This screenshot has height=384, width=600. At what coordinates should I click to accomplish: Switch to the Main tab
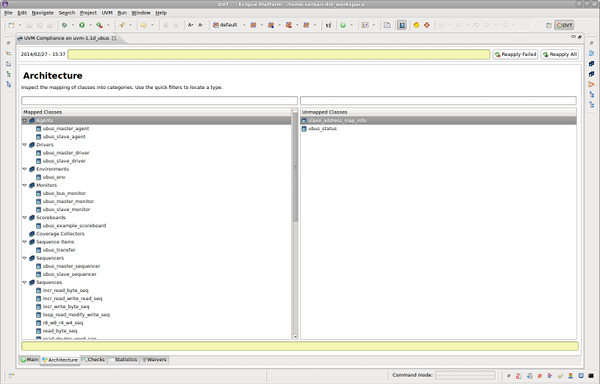[x=29, y=360]
